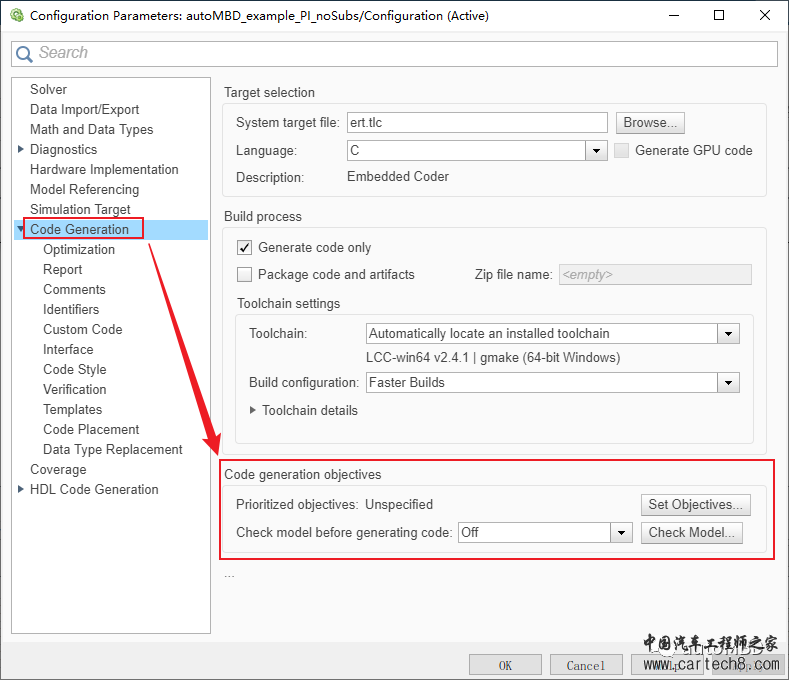Open the Comments subpane
The height and width of the screenshot is (680, 789).
point(74,289)
